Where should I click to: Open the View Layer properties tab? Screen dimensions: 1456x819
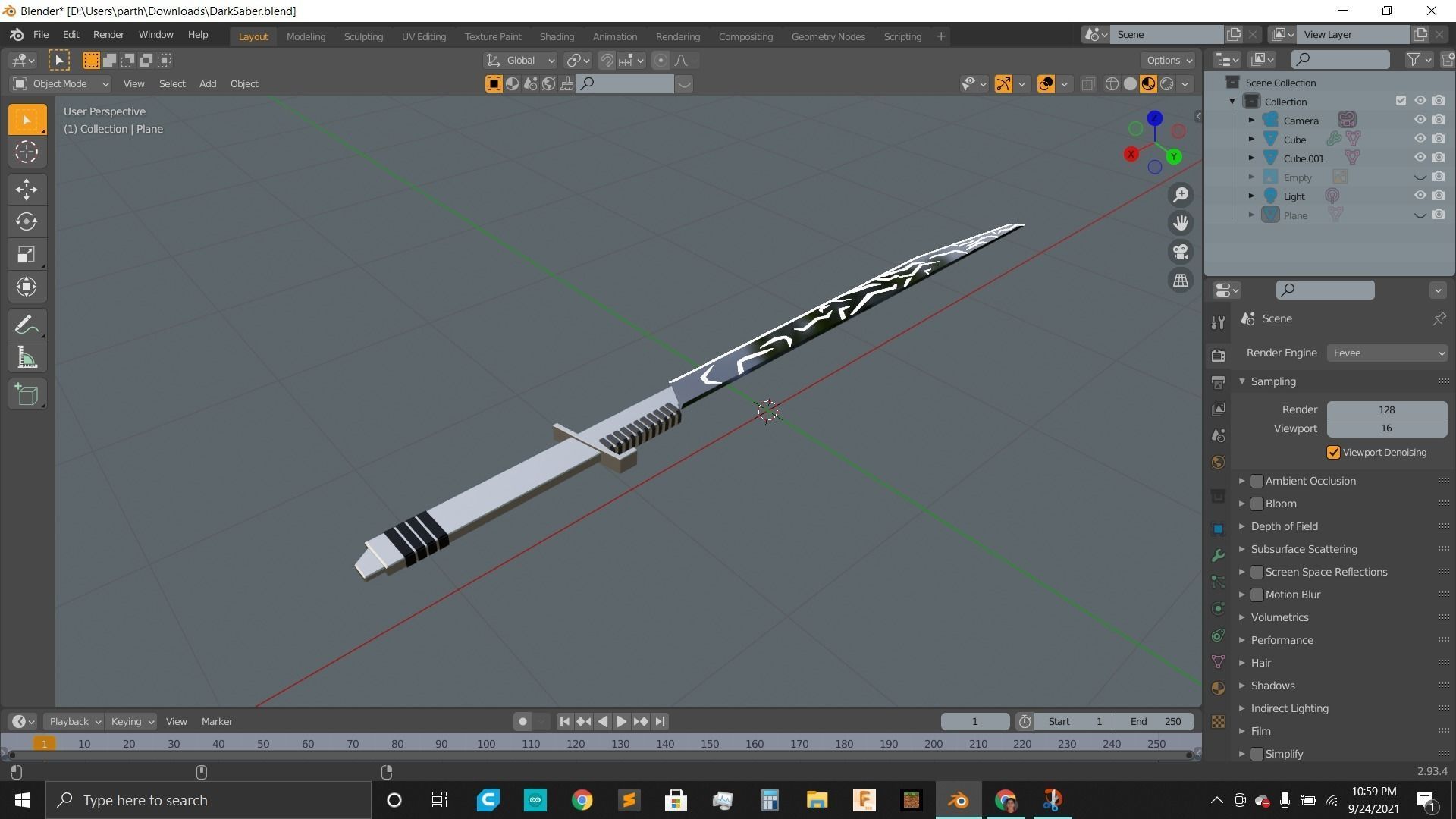coord(1218,408)
